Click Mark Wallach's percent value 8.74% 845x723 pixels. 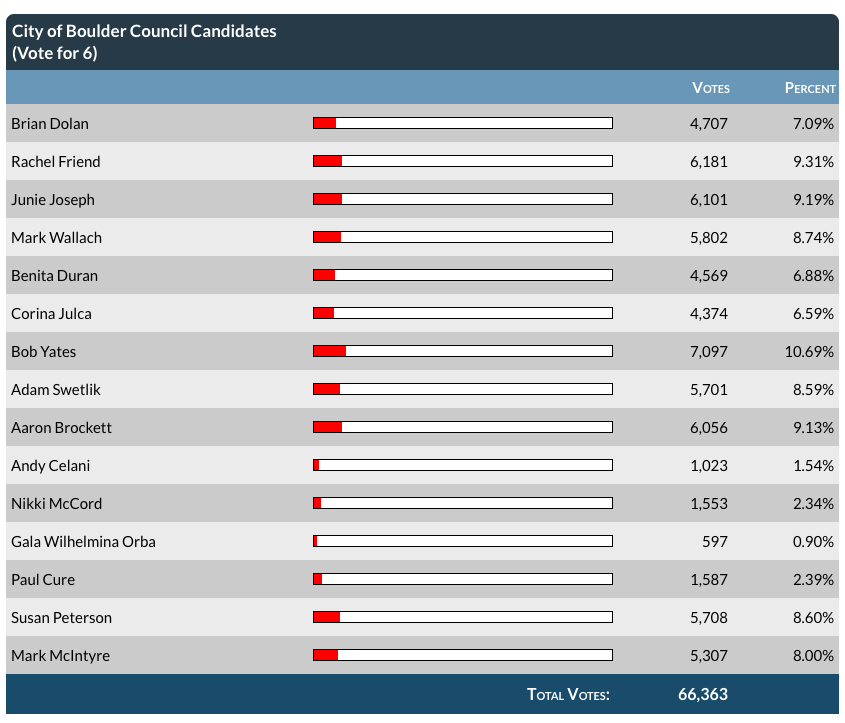(x=813, y=237)
